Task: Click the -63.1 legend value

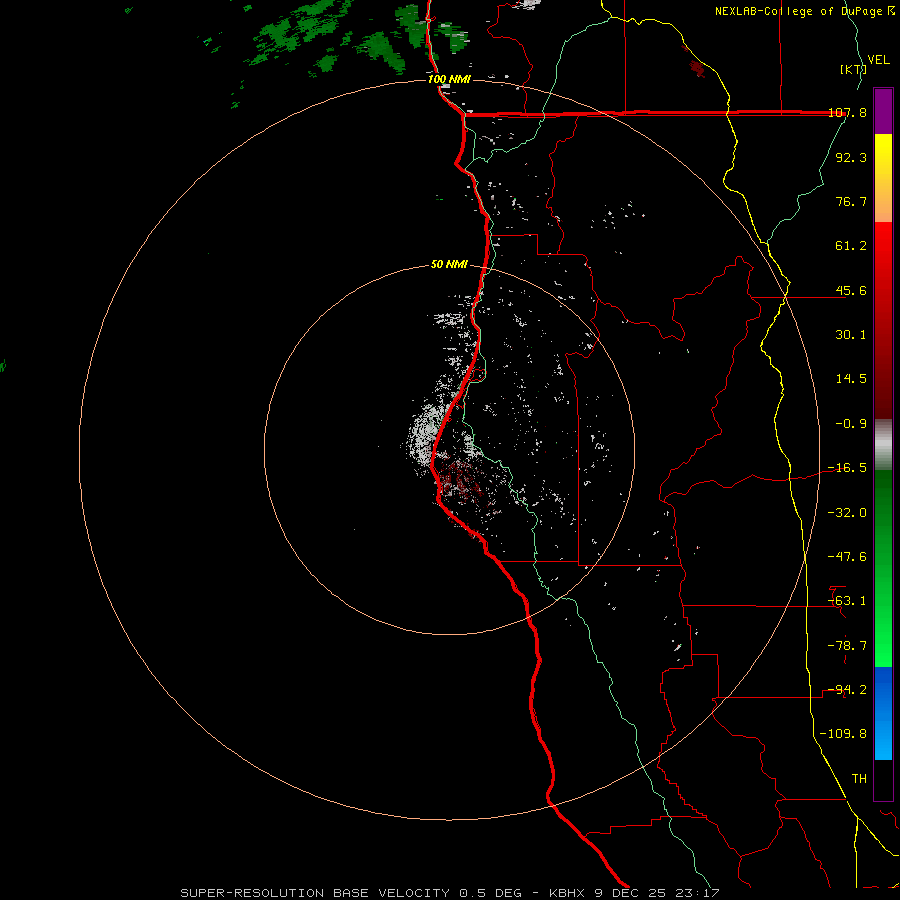Action: point(847,601)
